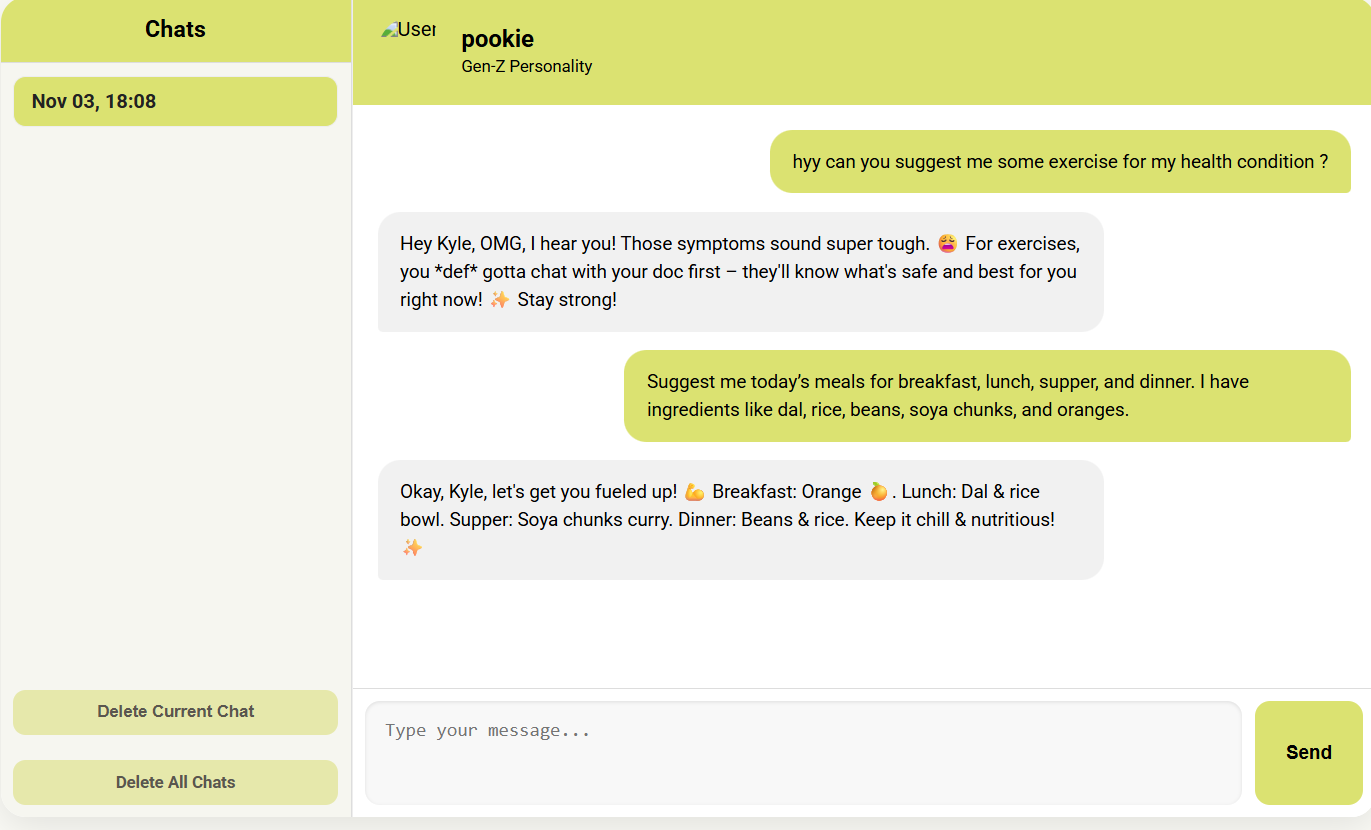Delete the current chat

[175, 712]
